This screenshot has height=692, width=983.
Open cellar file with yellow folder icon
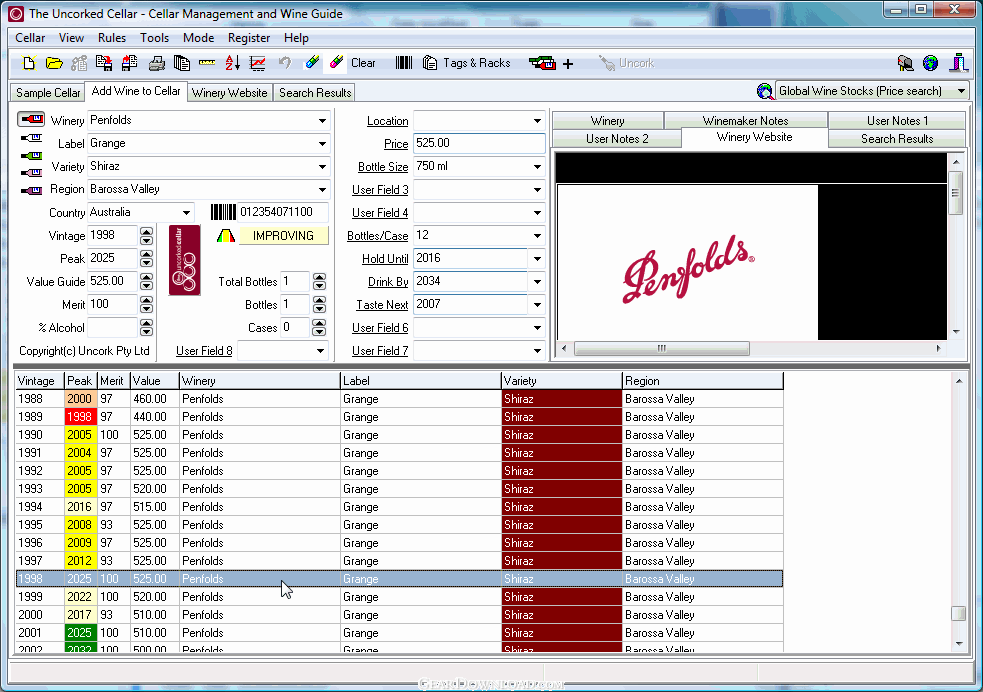click(x=55, y=63)
